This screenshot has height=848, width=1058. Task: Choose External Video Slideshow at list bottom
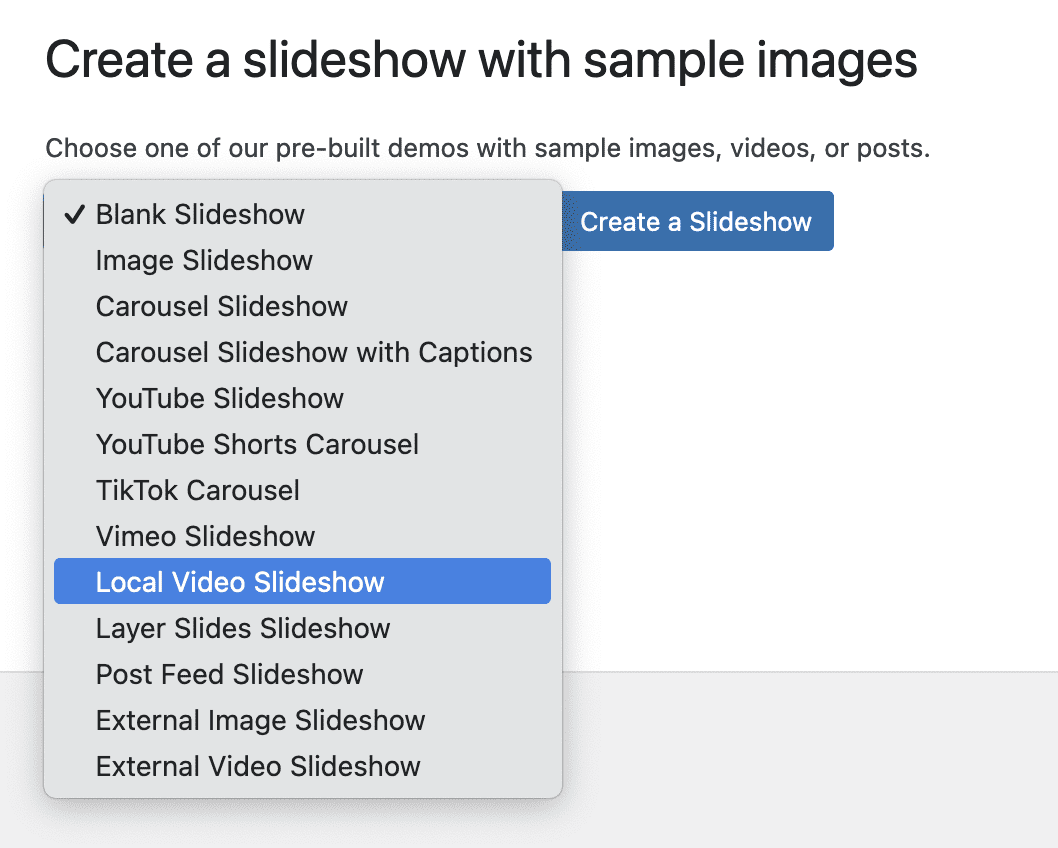258,767
